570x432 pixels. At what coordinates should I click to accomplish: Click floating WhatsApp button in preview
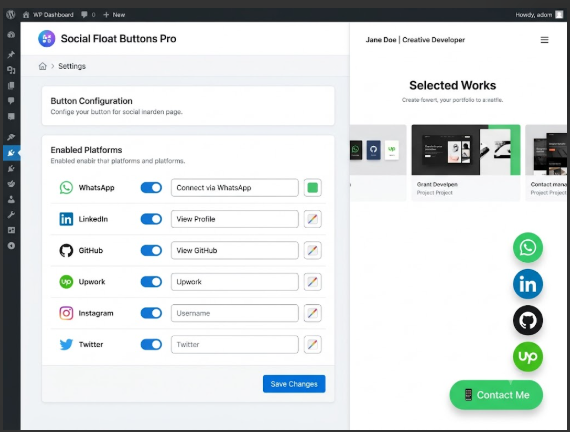coord(528,248)
